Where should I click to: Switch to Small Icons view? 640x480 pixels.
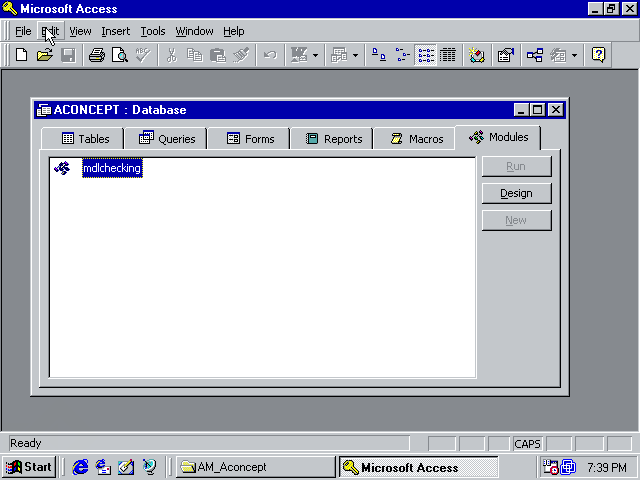click(402, 55)
